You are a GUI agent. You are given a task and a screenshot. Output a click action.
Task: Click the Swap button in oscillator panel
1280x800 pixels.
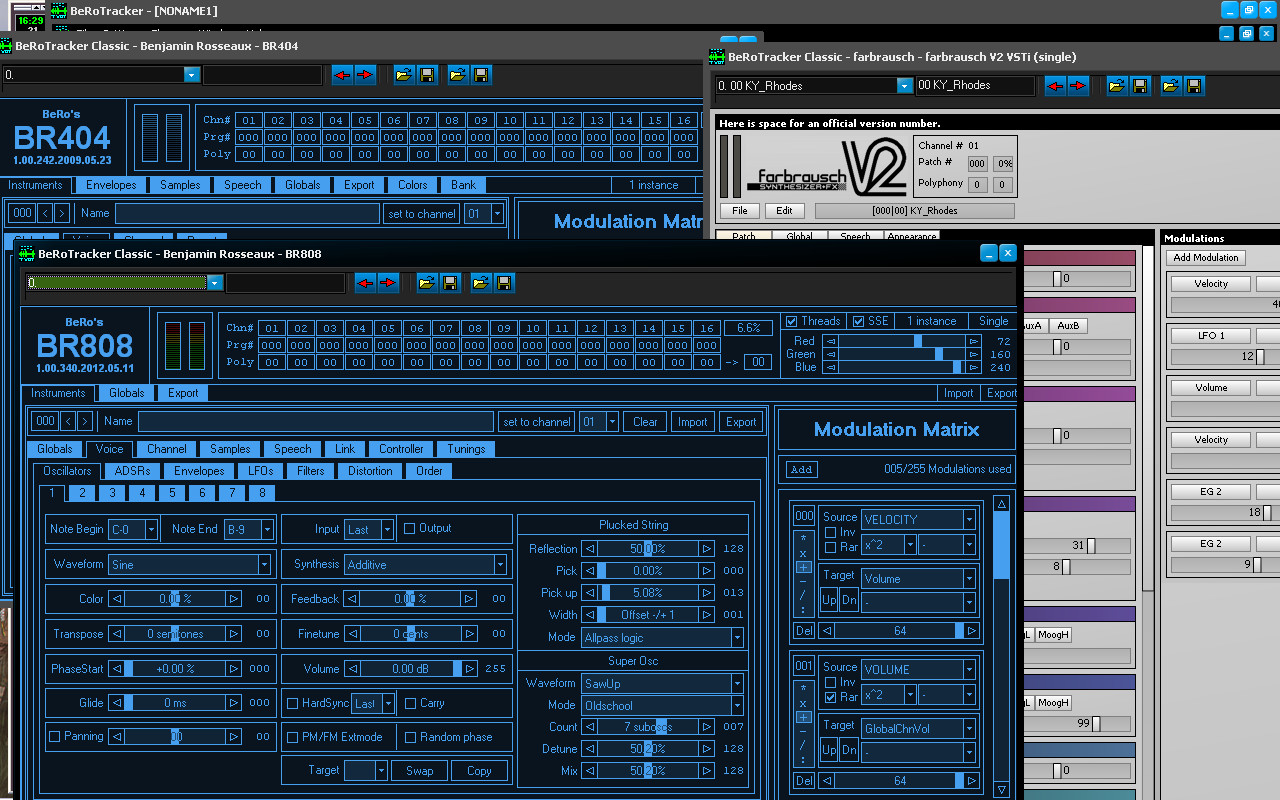pos(419,771)
